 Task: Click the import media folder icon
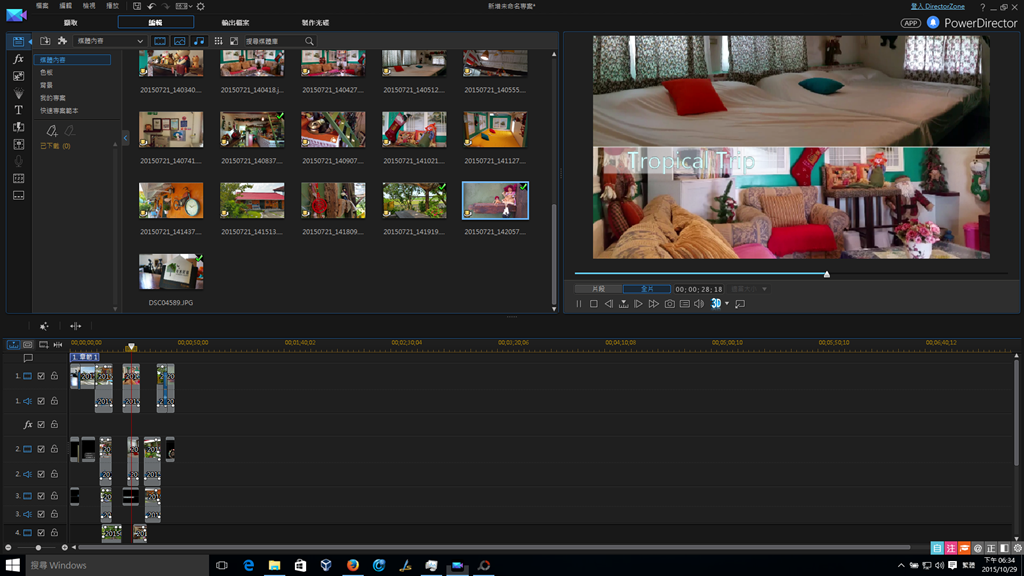coord(45,41)
